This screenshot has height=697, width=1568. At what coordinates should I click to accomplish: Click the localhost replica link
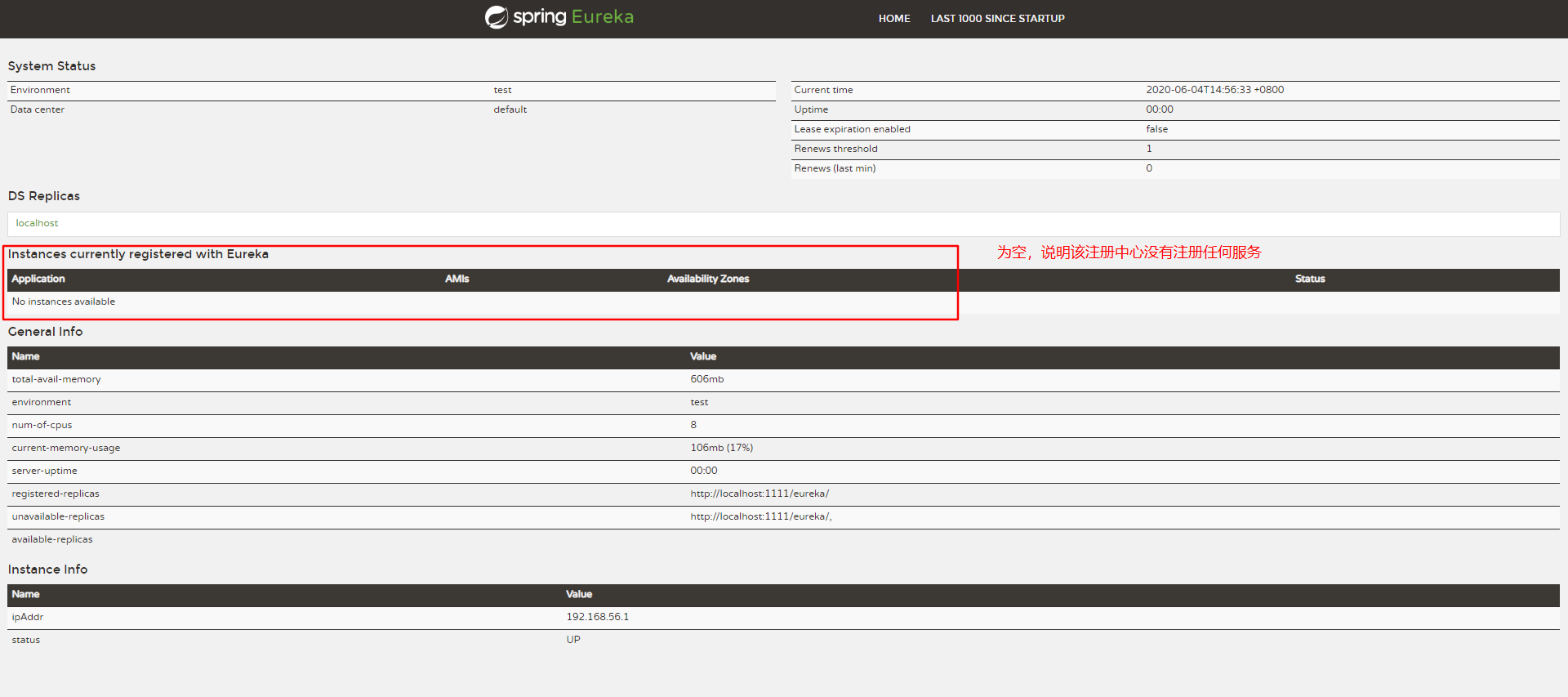point(37,223)
